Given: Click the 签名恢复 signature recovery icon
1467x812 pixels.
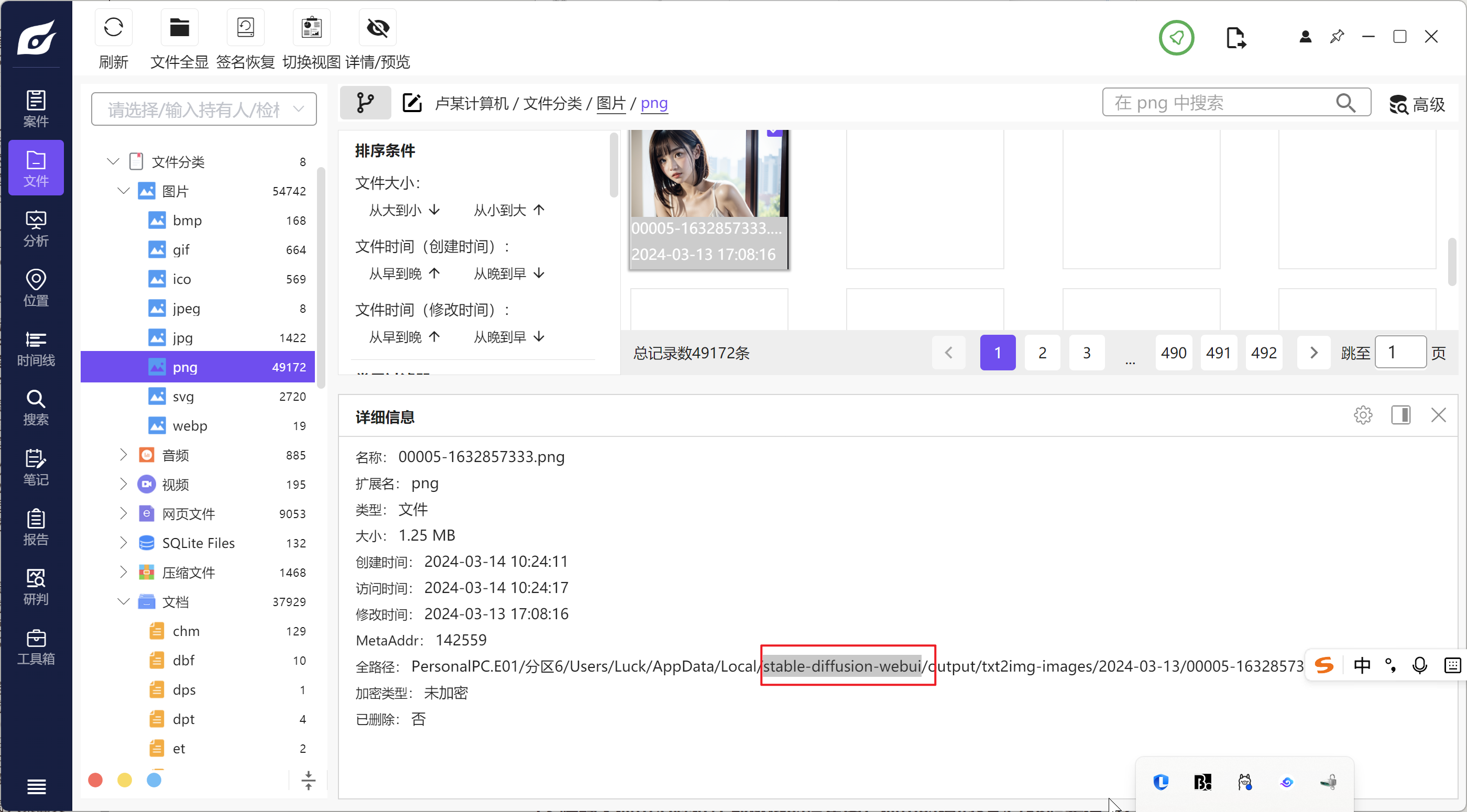Looking at the screenshot, I should coord(245,27).
